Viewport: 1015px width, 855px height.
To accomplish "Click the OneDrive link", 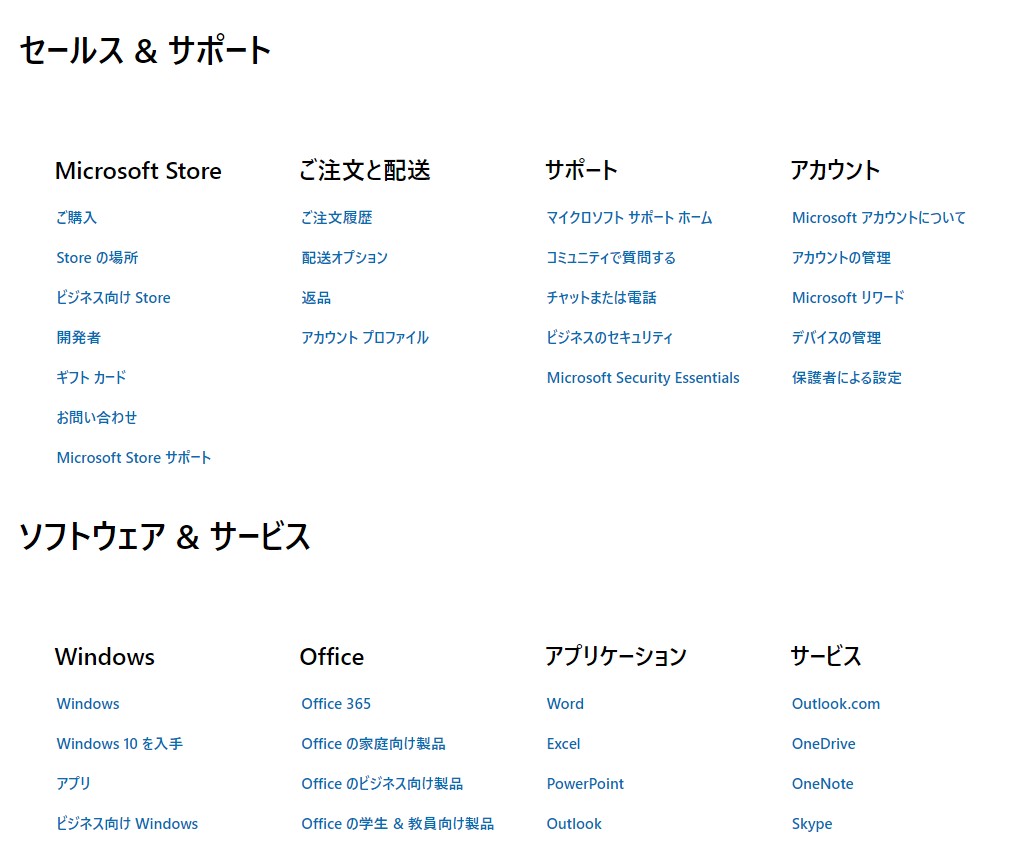I will coord(823,744).
